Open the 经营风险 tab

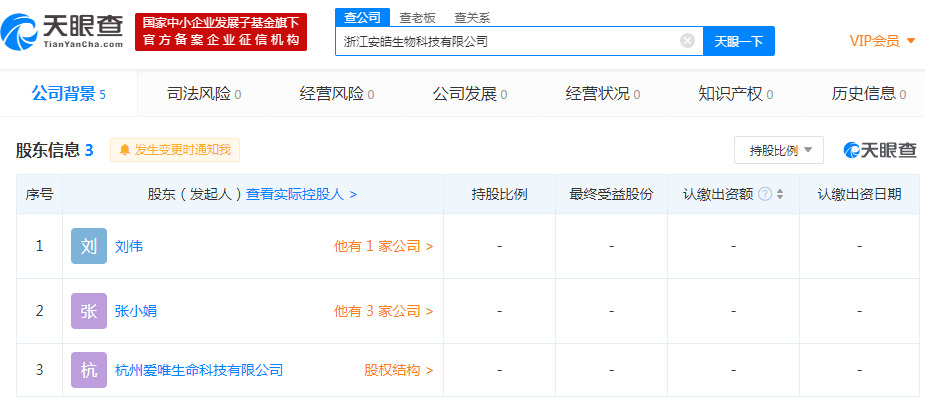337,94
